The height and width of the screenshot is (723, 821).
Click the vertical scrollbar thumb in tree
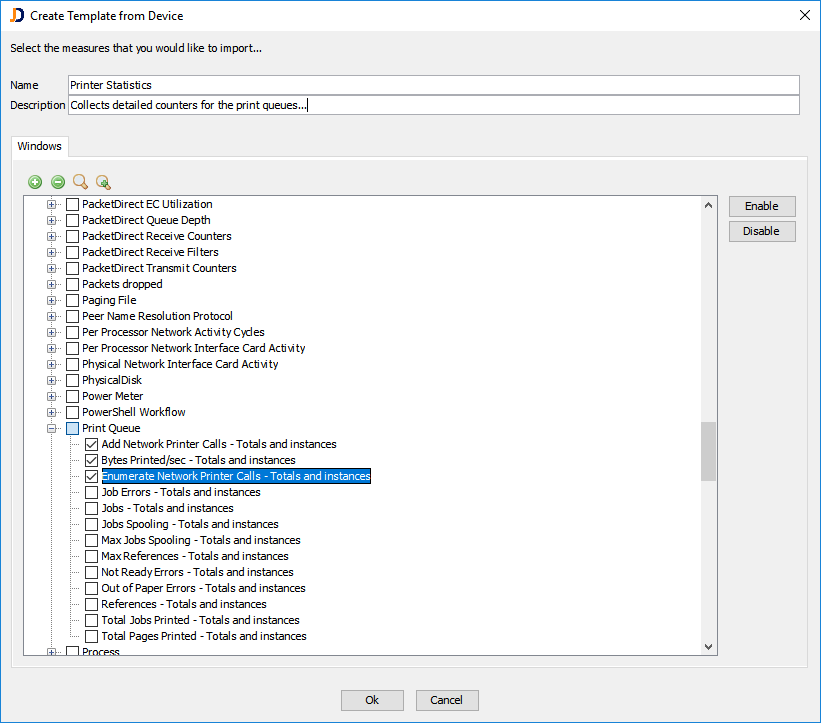click(x=709, y=451)
